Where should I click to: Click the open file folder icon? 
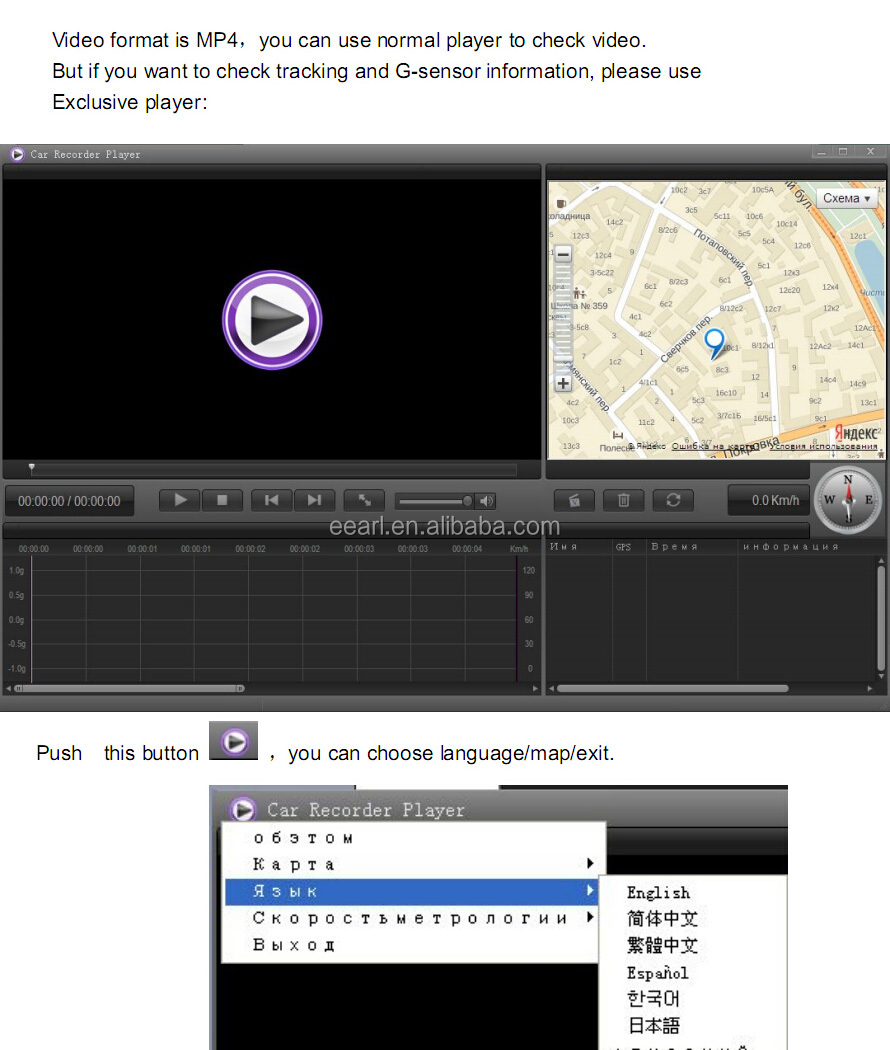(x=574, y=500)
